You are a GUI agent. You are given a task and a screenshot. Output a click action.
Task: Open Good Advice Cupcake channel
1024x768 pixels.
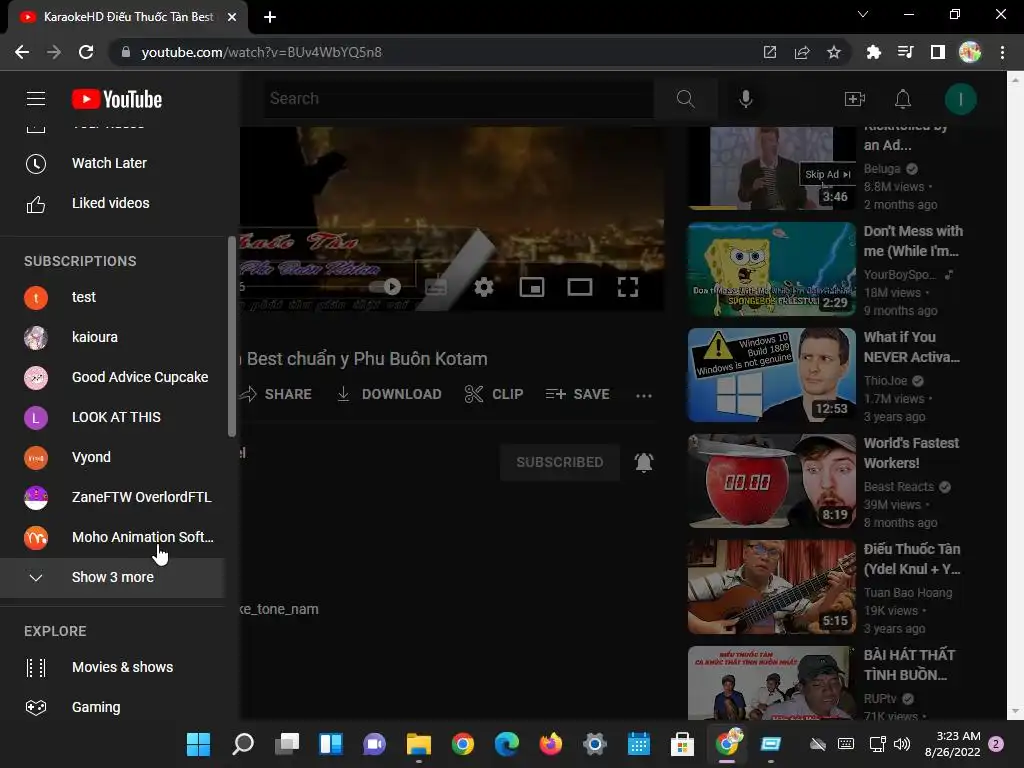112,377
